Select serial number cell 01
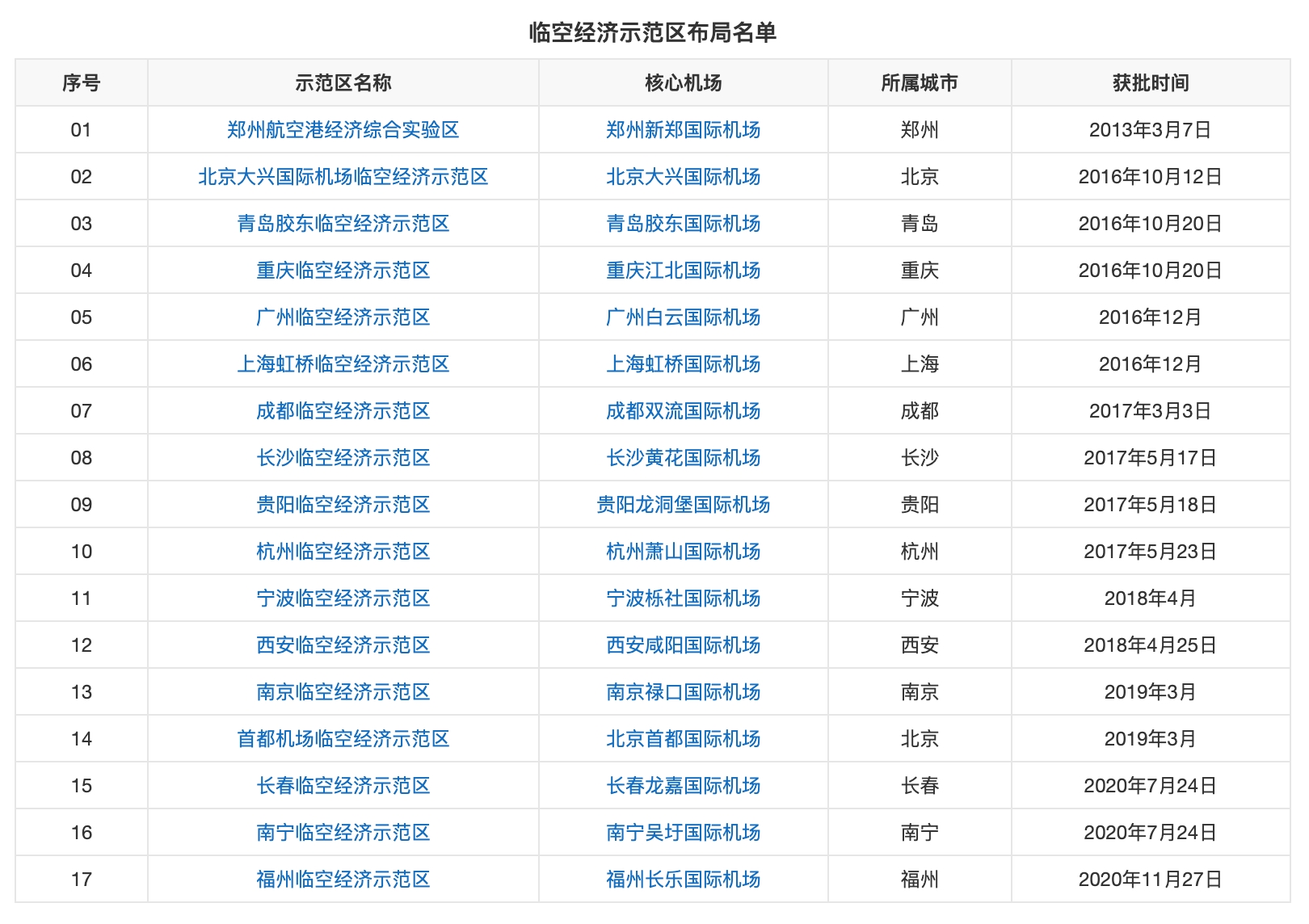Viewport: 1309px width, 924px height. click(82, 130)
